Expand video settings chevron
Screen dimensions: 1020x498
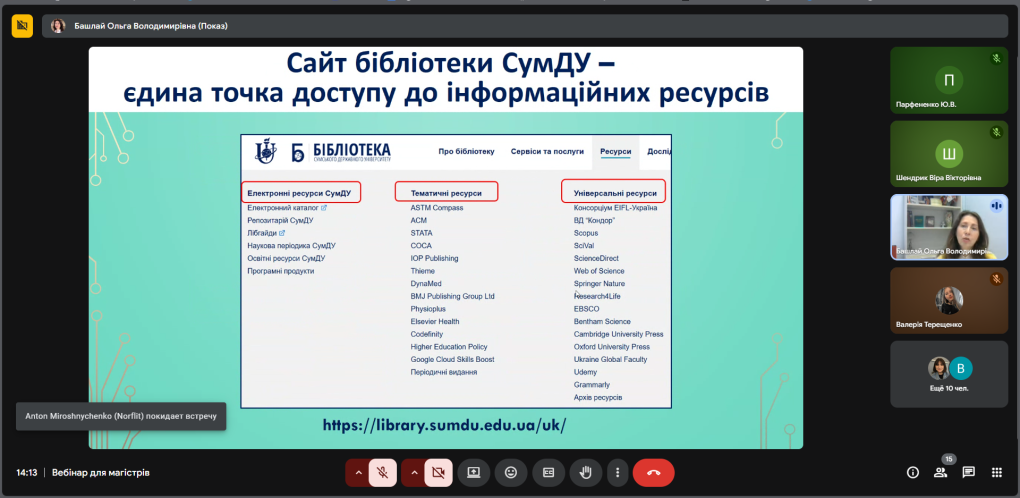tap(412, 472)
